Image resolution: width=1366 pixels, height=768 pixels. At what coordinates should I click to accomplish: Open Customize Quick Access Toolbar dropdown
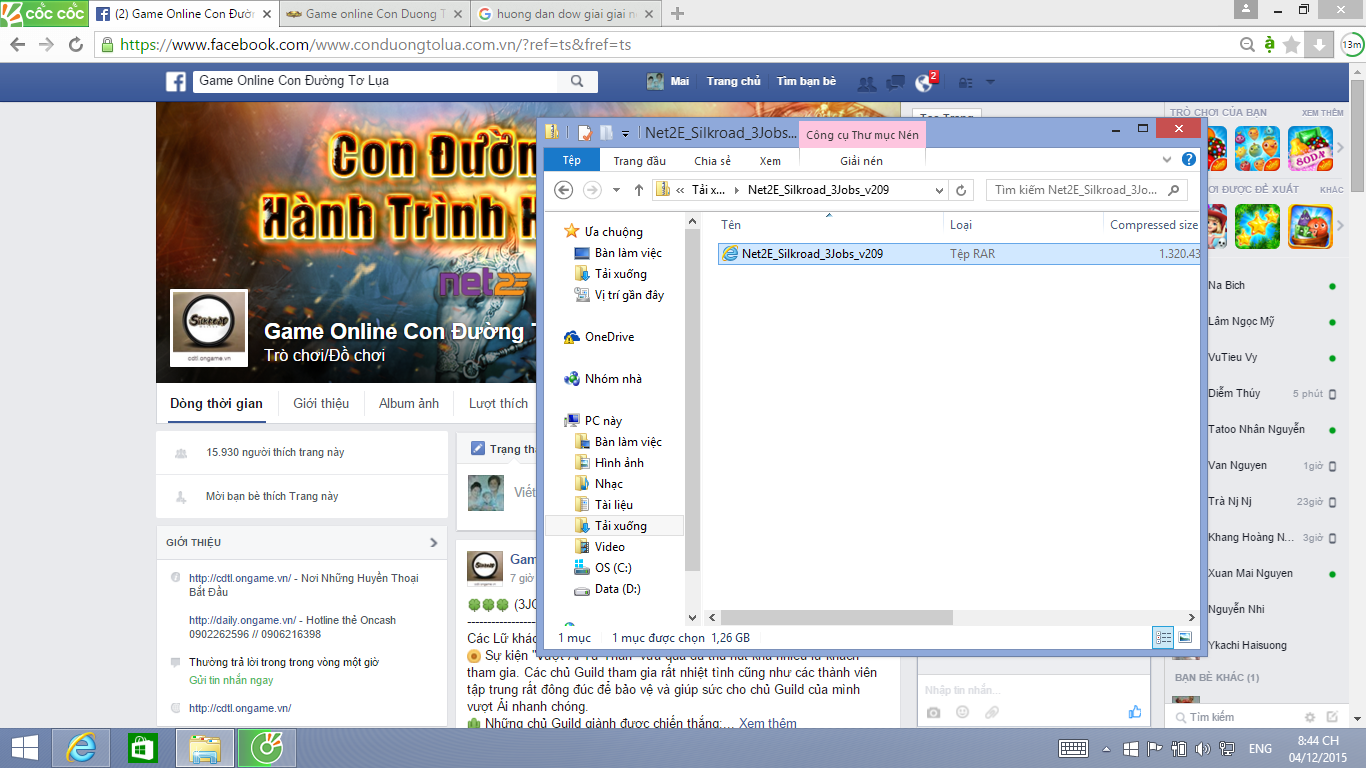pos(626,133)
